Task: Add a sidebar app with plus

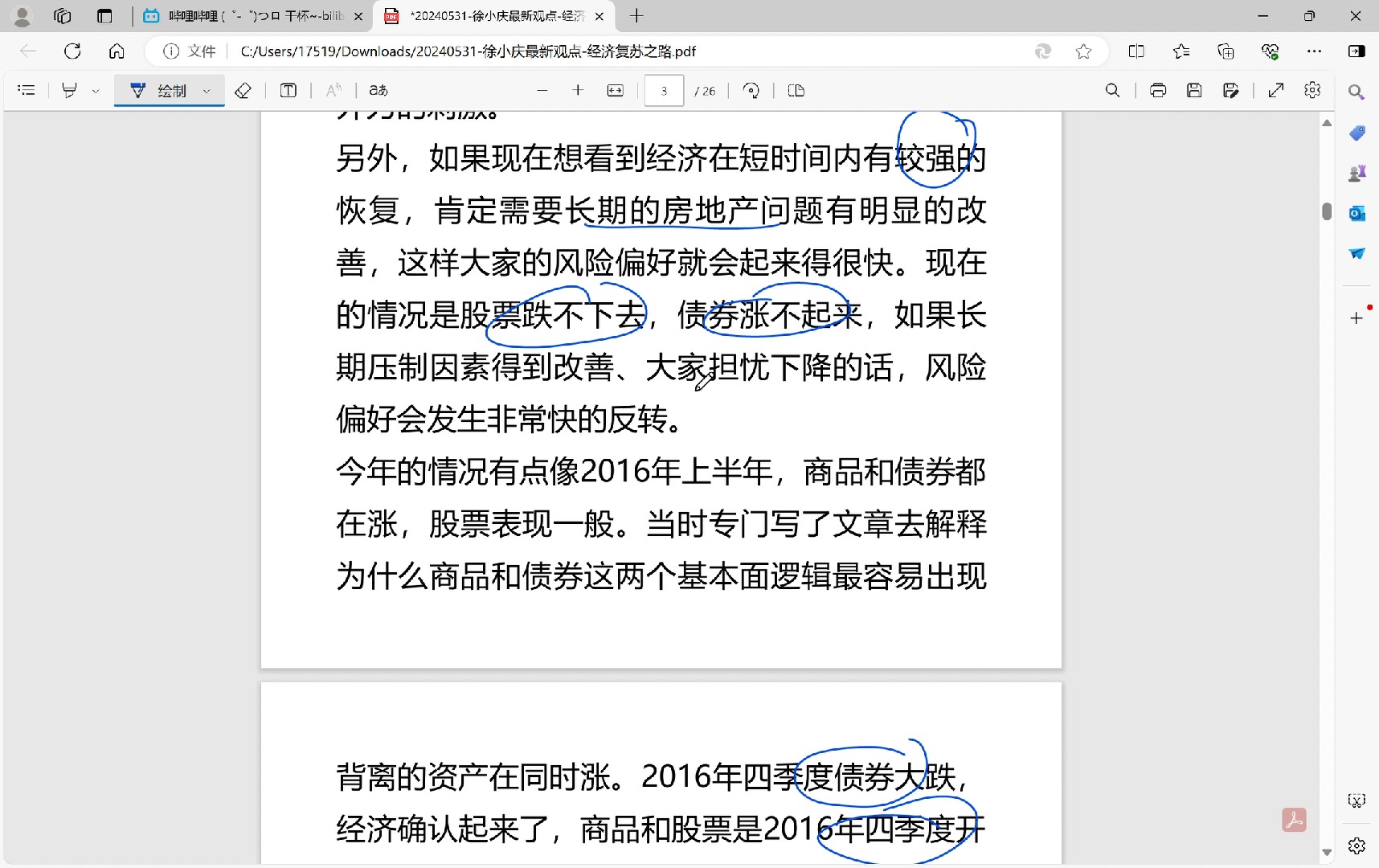Action: click(1356, 317)
